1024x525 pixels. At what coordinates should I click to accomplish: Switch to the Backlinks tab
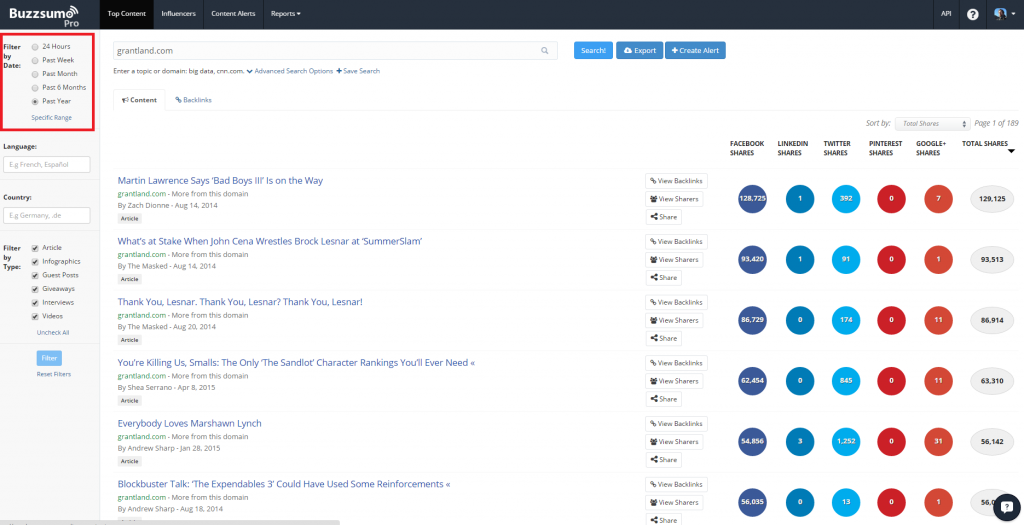[193, 100]
